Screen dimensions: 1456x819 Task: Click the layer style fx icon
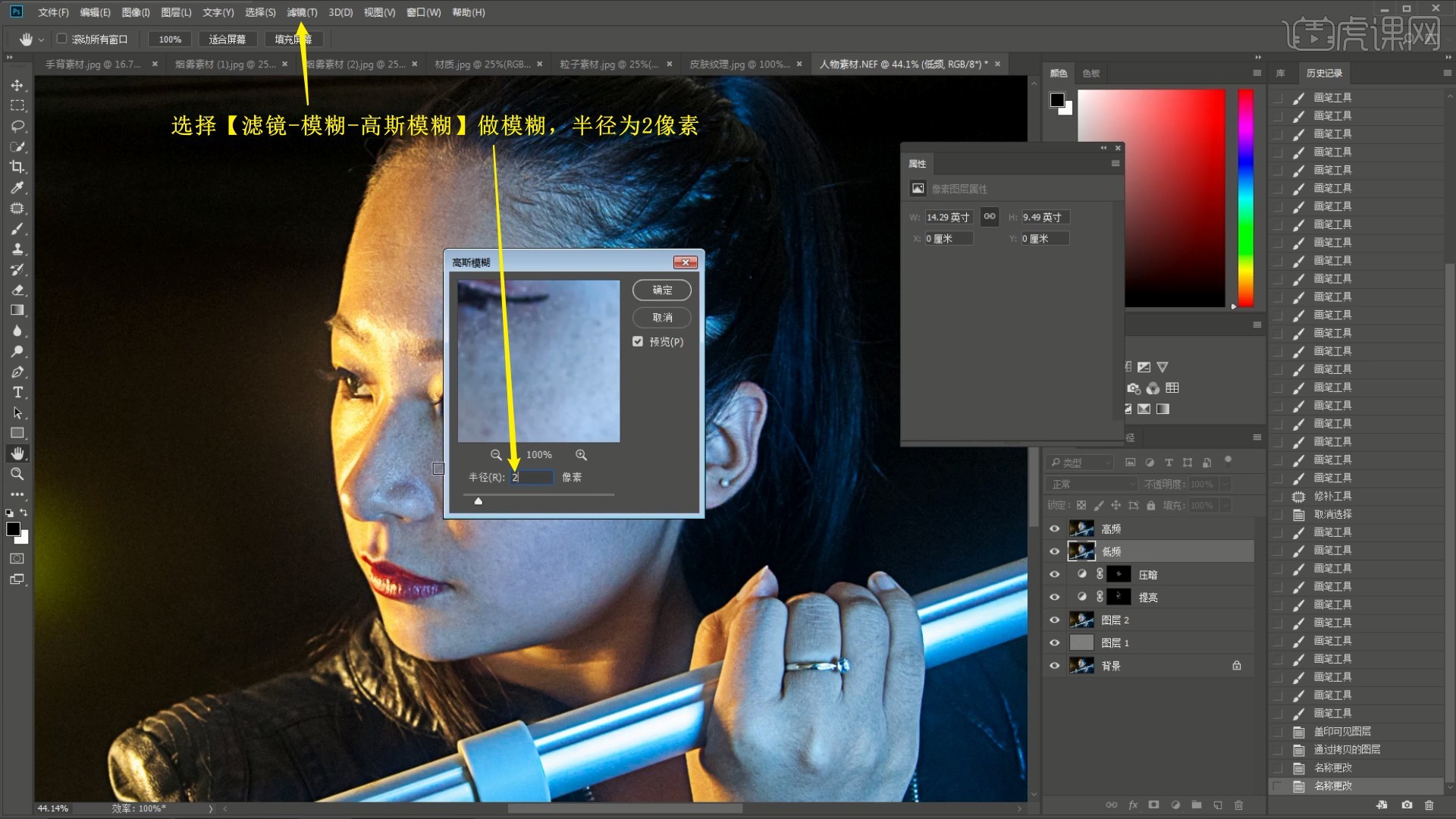1133,805
